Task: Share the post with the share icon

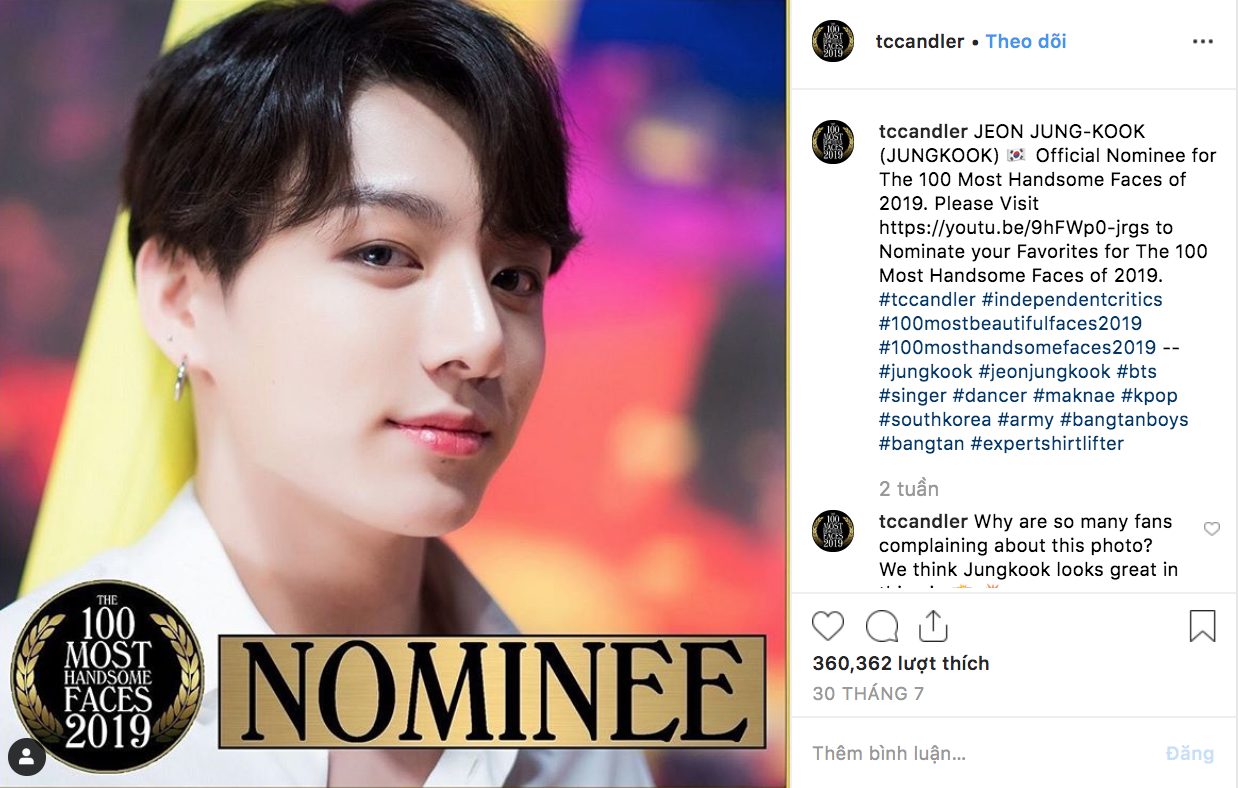Action: point(932,626)
